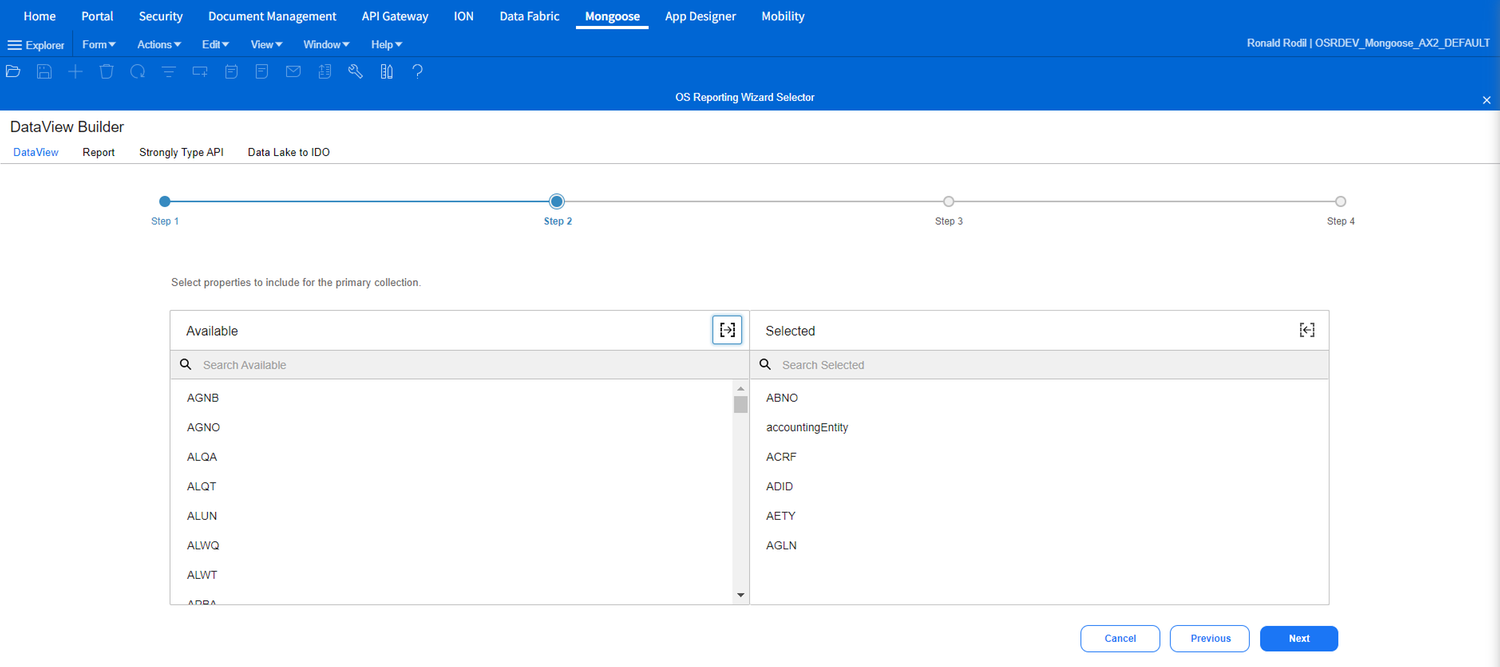
Task: Delete record with the trash can icon
Action: click(x=106, y=71)
